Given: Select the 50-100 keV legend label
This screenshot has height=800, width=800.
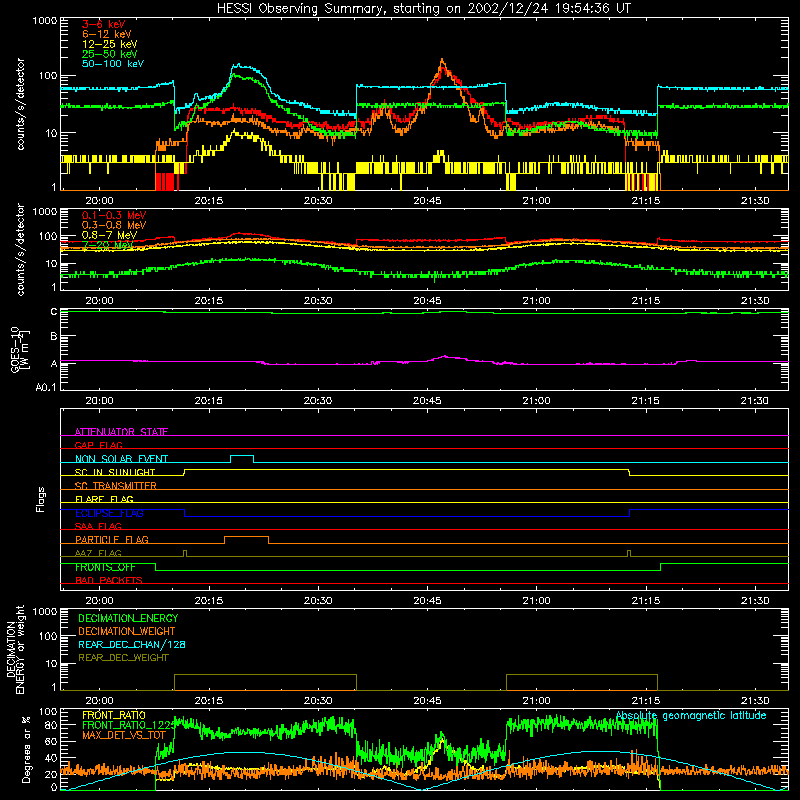Looking at the screenshot, I should click(112, 64).
